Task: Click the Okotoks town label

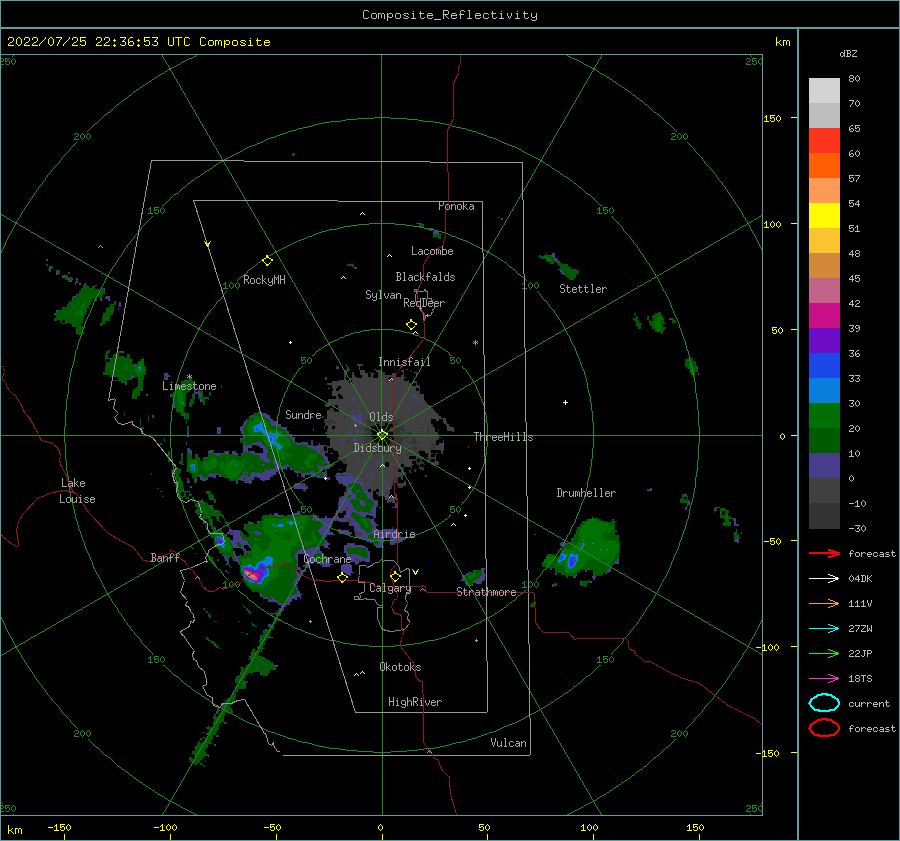Action: 400,668
